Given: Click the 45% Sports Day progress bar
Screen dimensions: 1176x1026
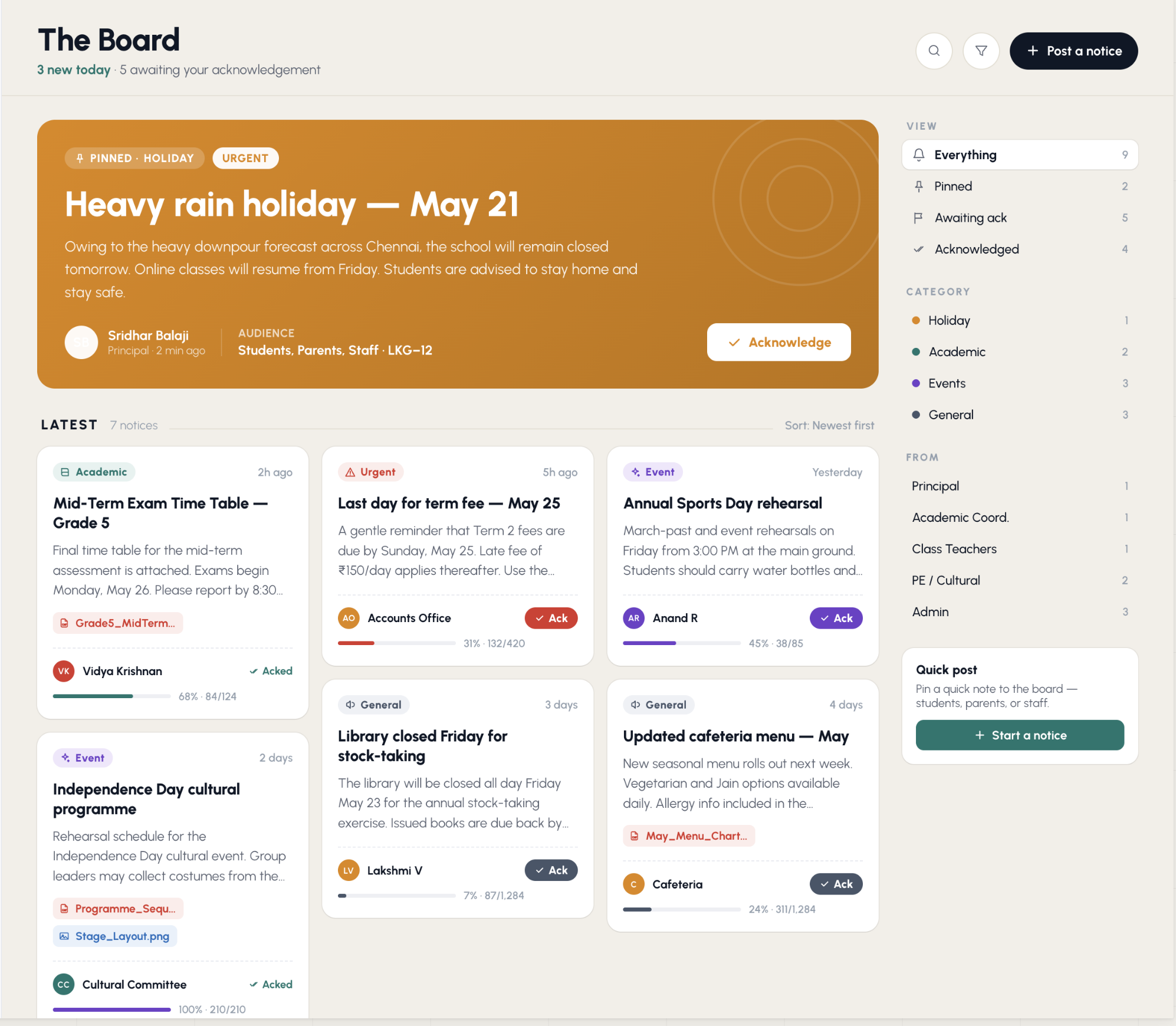Looking at the screenshot, I should (681, 643).
